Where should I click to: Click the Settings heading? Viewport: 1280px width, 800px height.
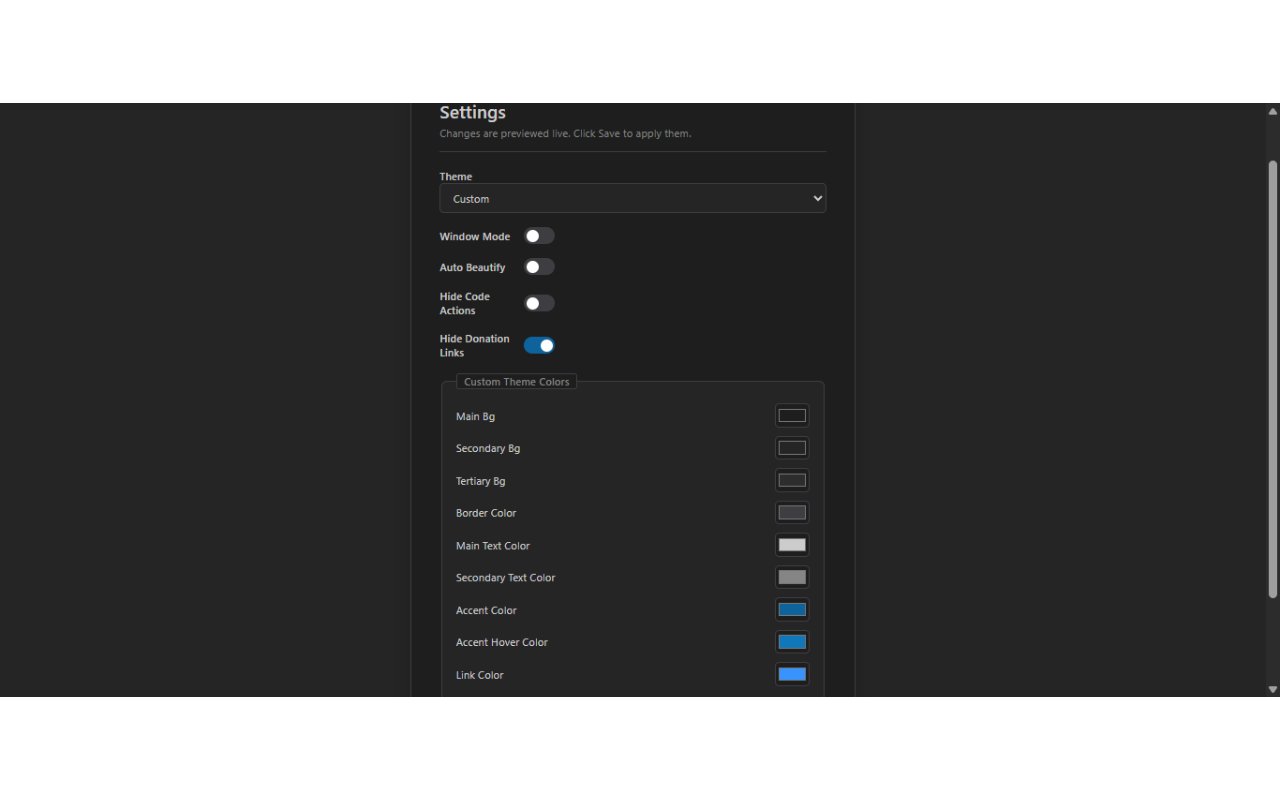click(x=473, y=113)
